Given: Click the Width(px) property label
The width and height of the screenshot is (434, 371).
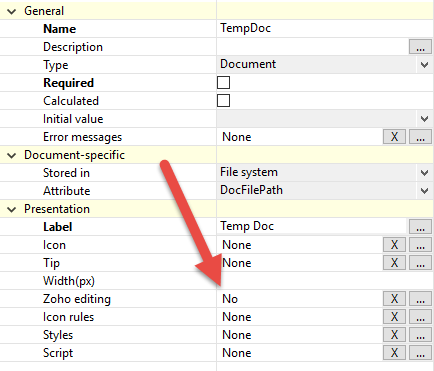Looking at the screenshot, I should (69, 281).
